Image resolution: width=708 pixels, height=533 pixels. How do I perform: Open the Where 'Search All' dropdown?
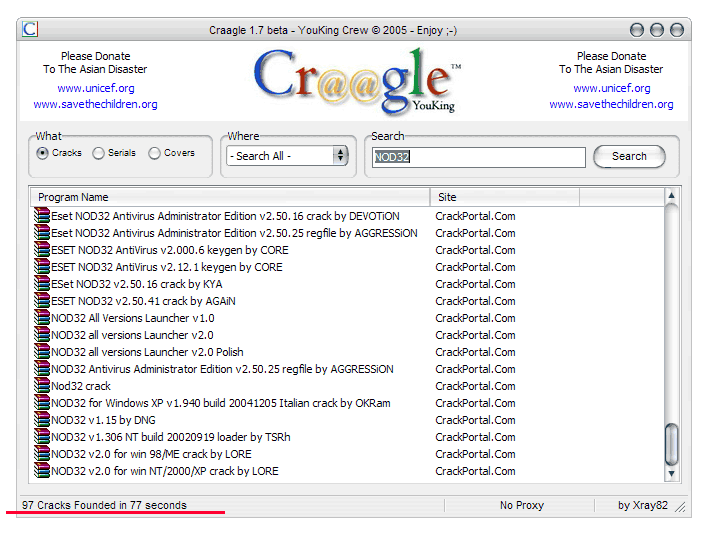(x=287, y=156)
